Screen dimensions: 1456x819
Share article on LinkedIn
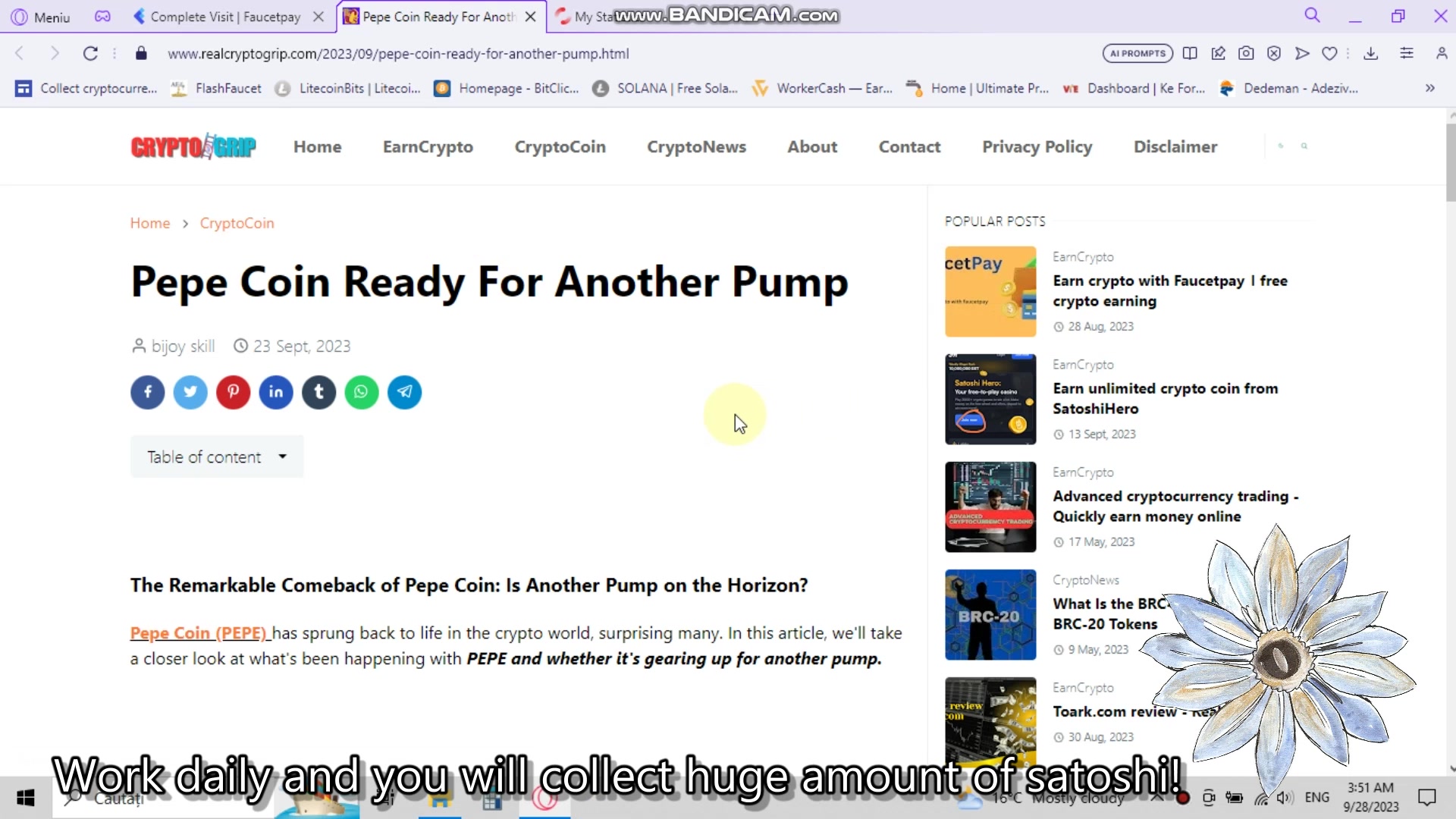click(x=276, y=392)
